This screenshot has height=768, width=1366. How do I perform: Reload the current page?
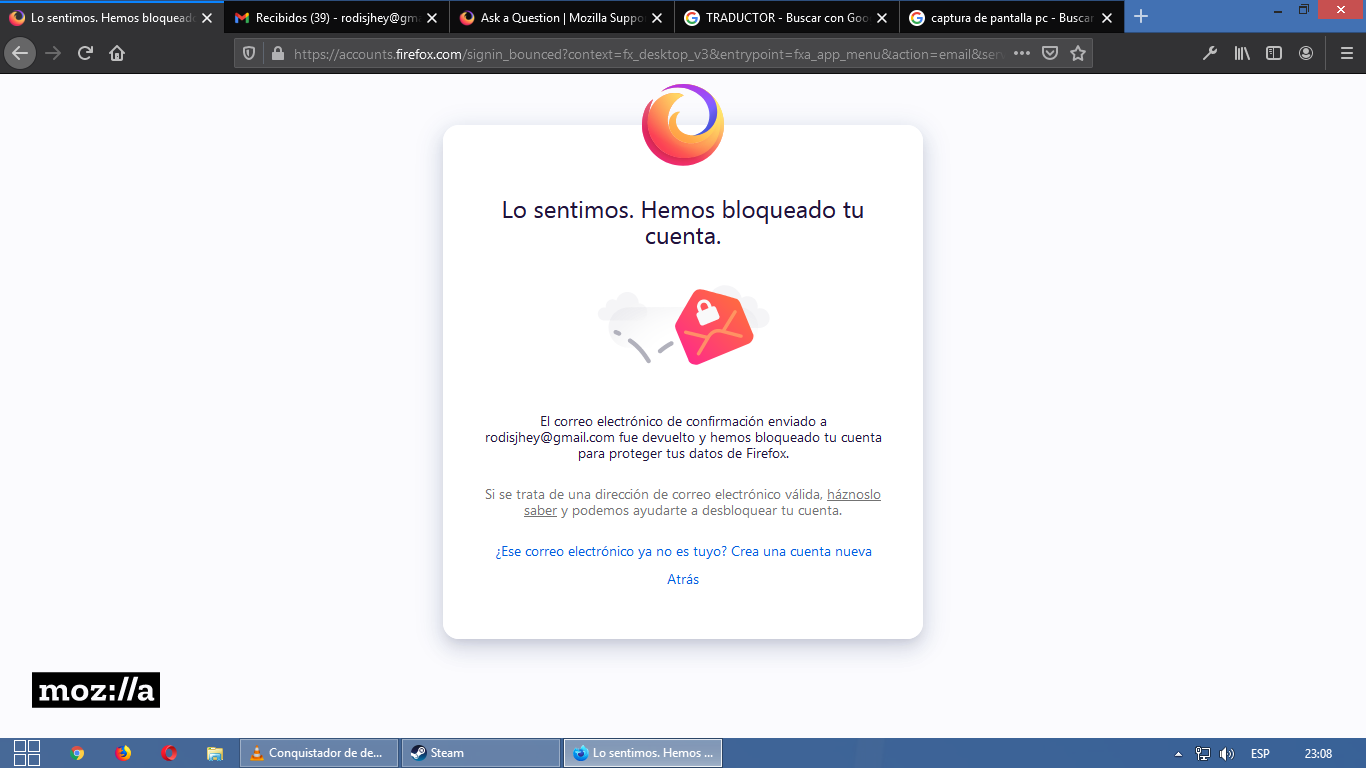pos(85,53)
